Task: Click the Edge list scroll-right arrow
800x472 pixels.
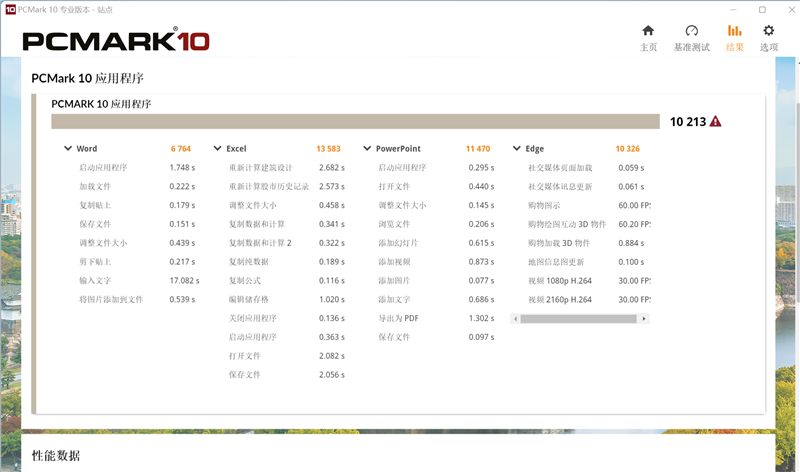Action: [x=644, y=319]
